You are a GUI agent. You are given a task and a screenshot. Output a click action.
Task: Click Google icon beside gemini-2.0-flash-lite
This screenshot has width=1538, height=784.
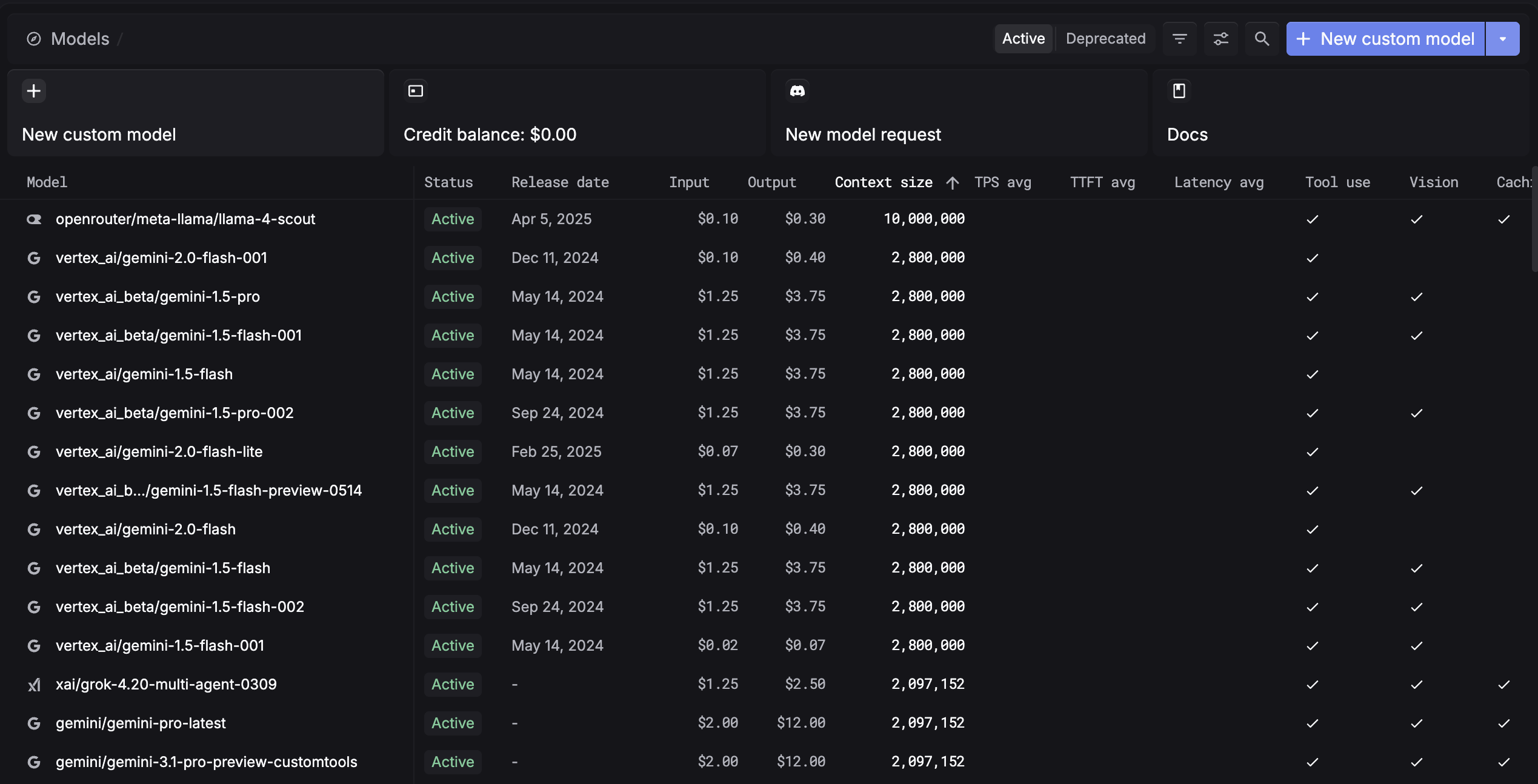point(34,452)
